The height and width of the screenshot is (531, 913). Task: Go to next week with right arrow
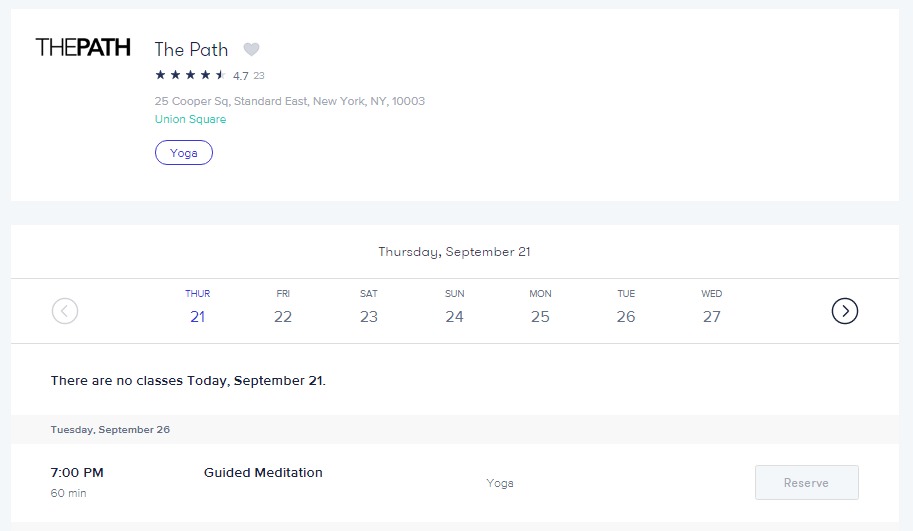(845, 311)
